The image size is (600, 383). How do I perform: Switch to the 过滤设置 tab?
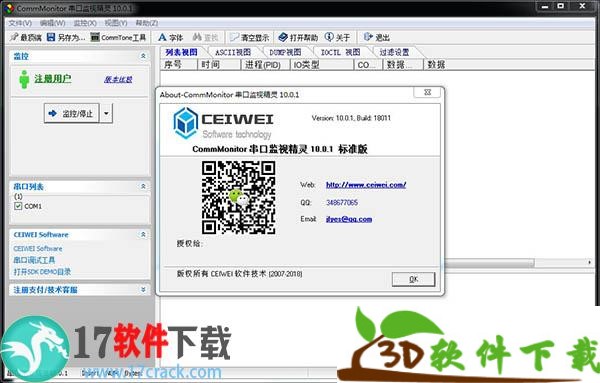click(x=394, y=52)
